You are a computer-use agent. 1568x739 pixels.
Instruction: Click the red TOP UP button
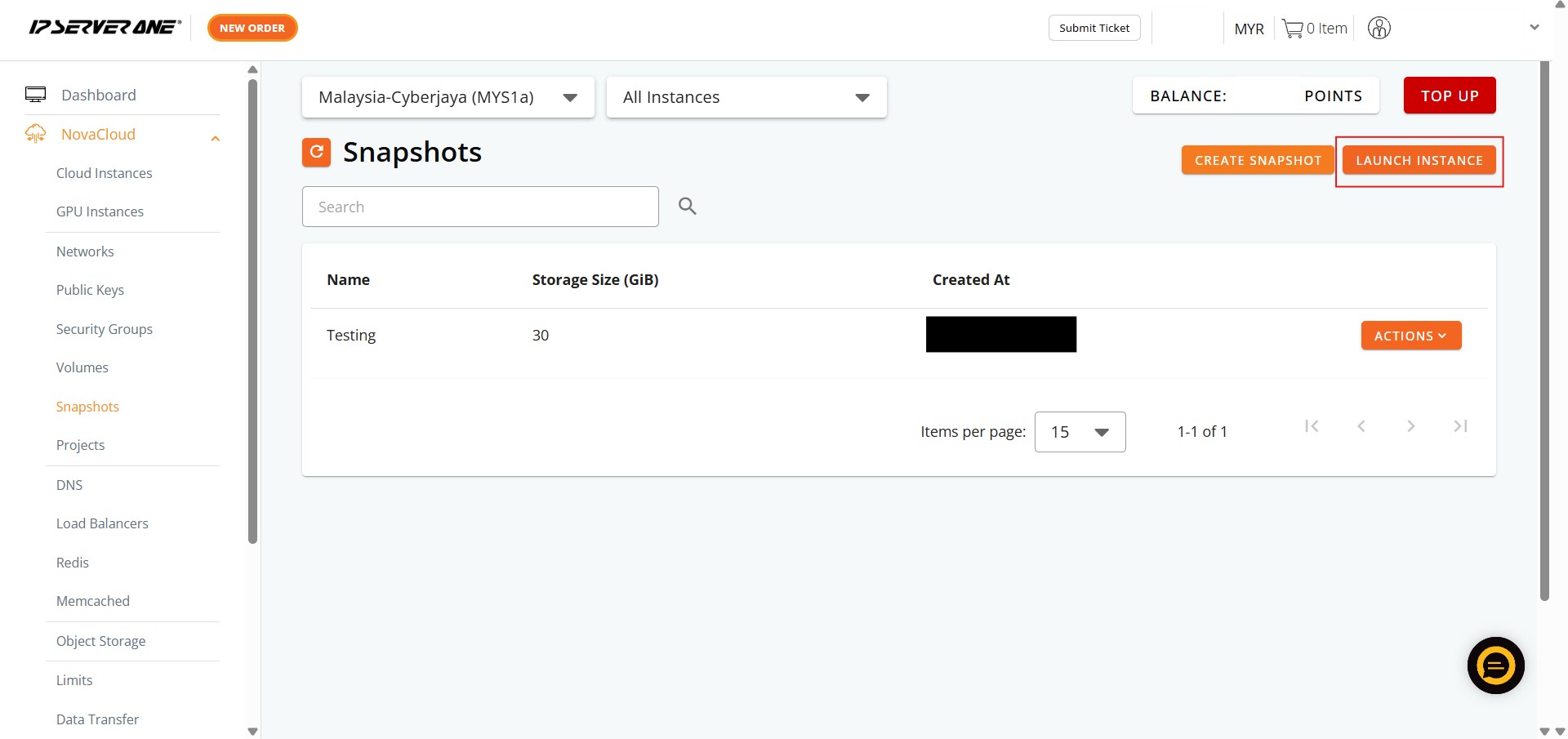pos(1449,96)
